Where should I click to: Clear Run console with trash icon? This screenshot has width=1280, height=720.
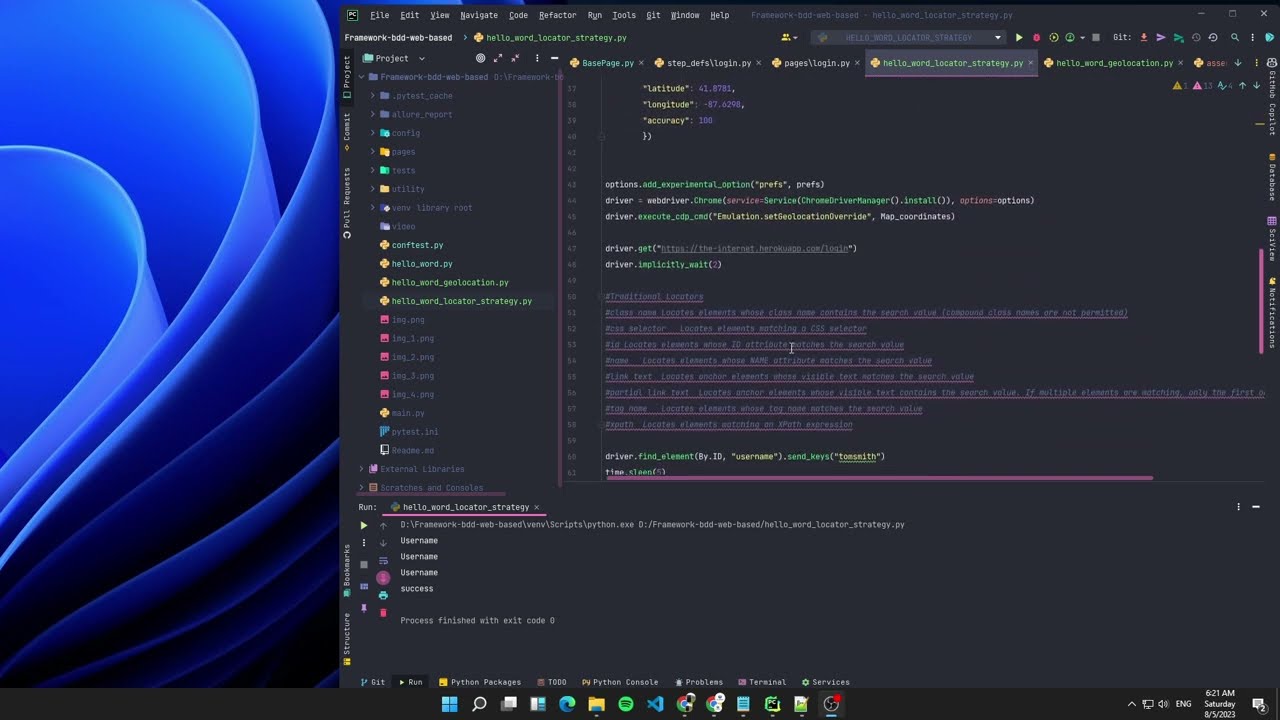[383, 612]
